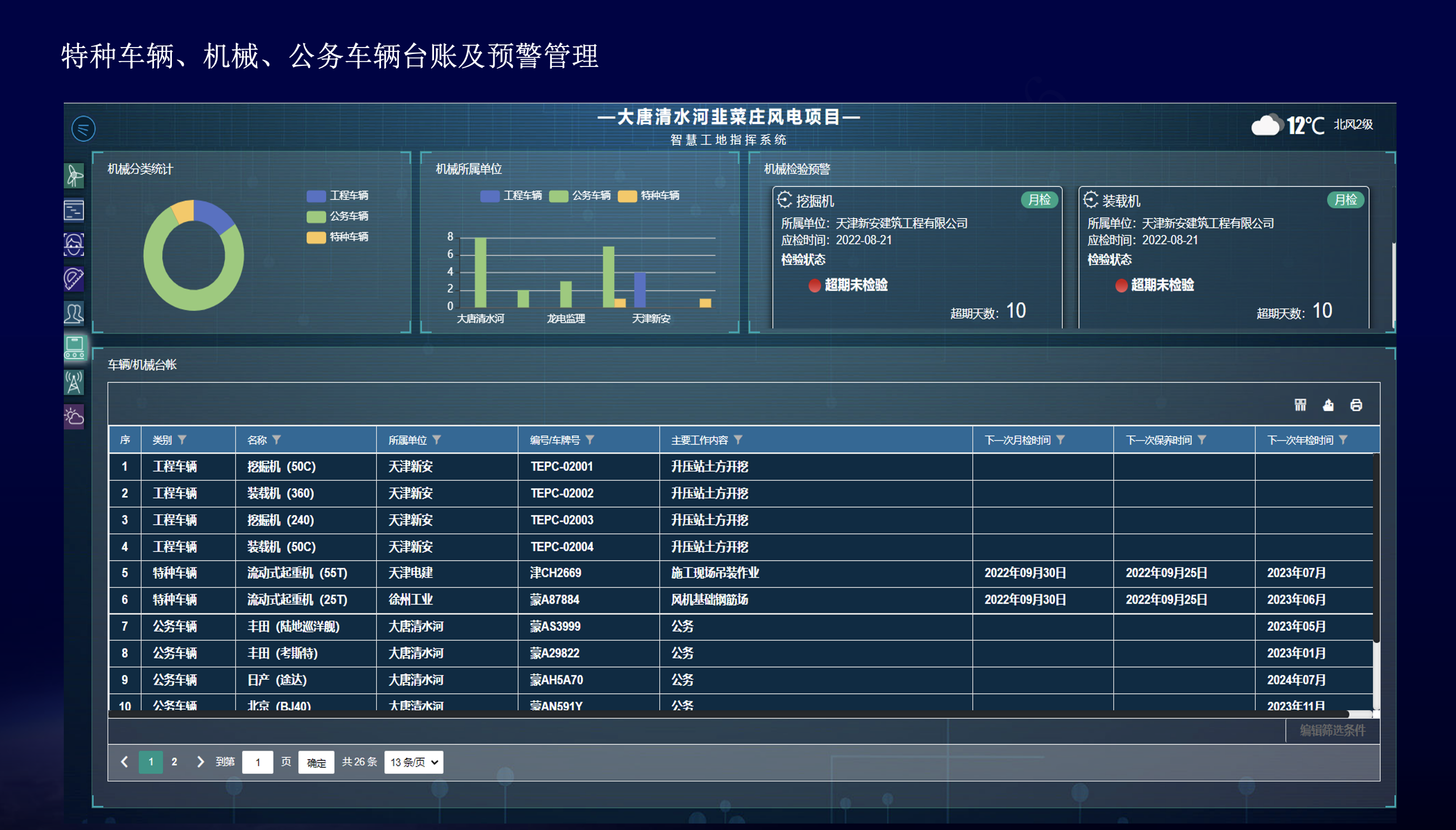Click the 装载机 card refresh icon
Image resolution: width=1456 pixels, height=830 pixels.
(x=1091, y=199)
